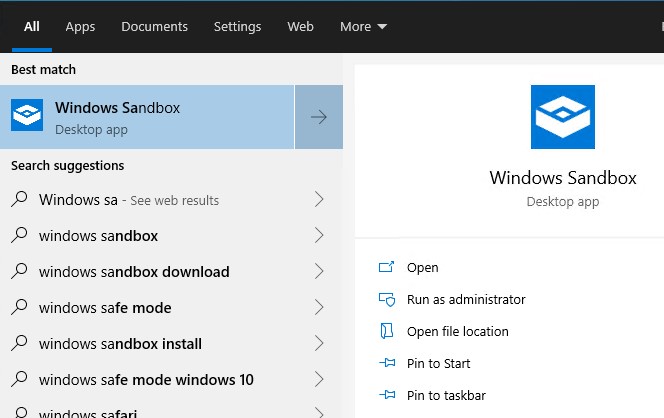Click the Open icon in the actions list
The image size is (664, 418).
coord(386,267)
